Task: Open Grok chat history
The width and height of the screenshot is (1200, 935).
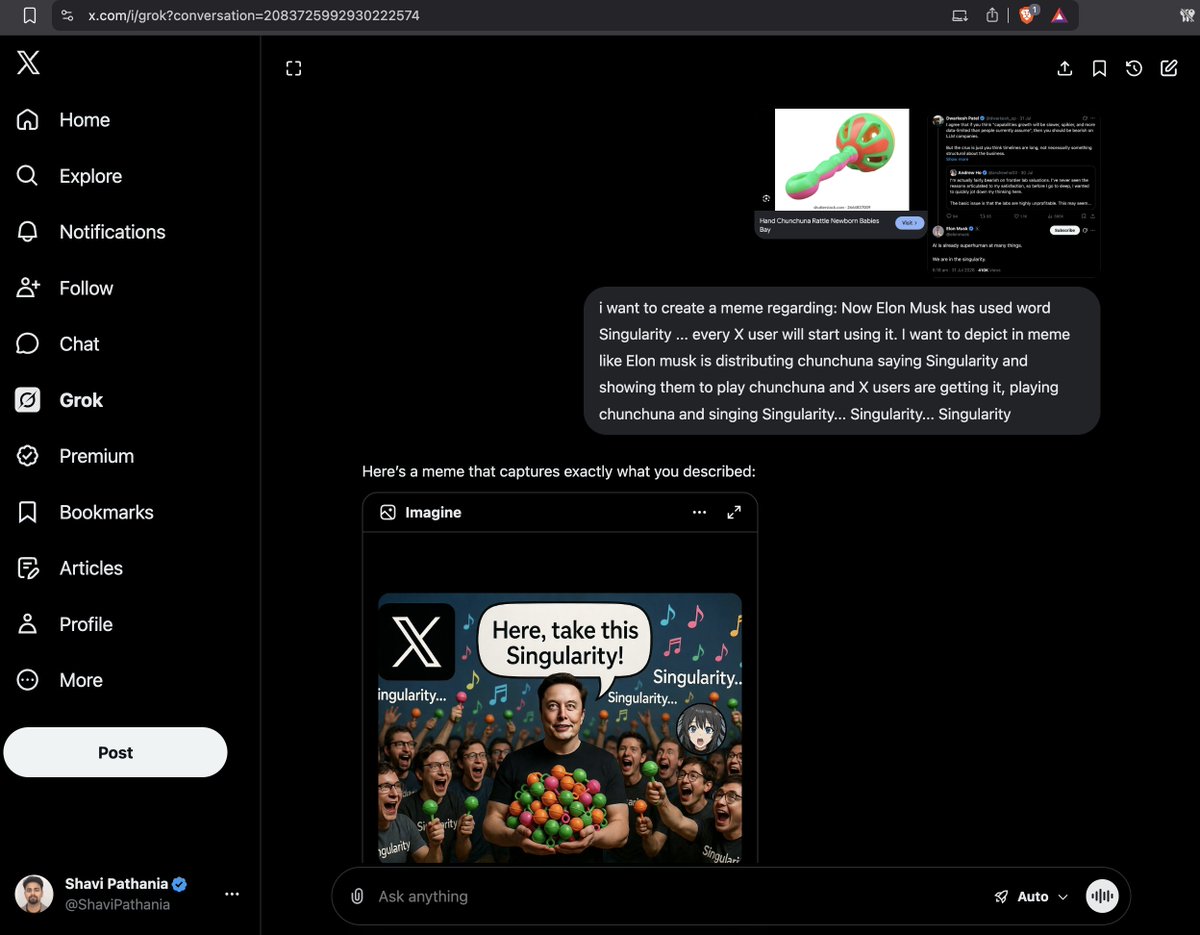Action: pyautogui.click(x=1134, y=68)
